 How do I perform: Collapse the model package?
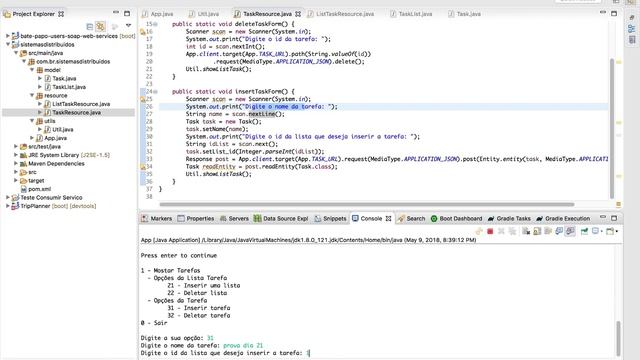tap(32, 70)
